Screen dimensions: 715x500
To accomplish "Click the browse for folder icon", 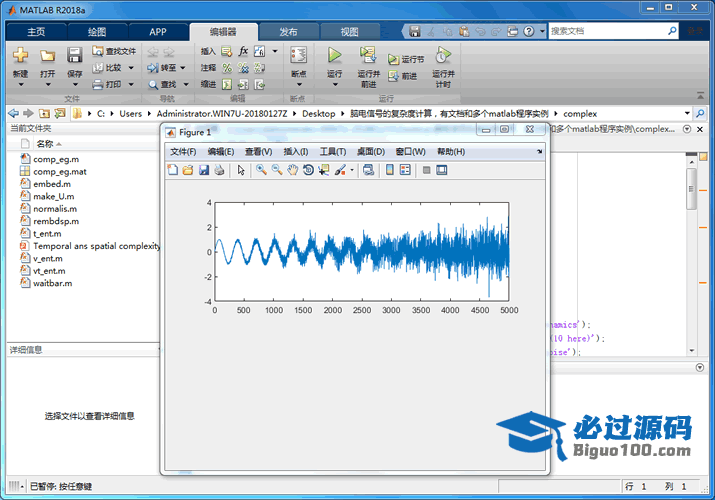I will click(x=60, y=113).
